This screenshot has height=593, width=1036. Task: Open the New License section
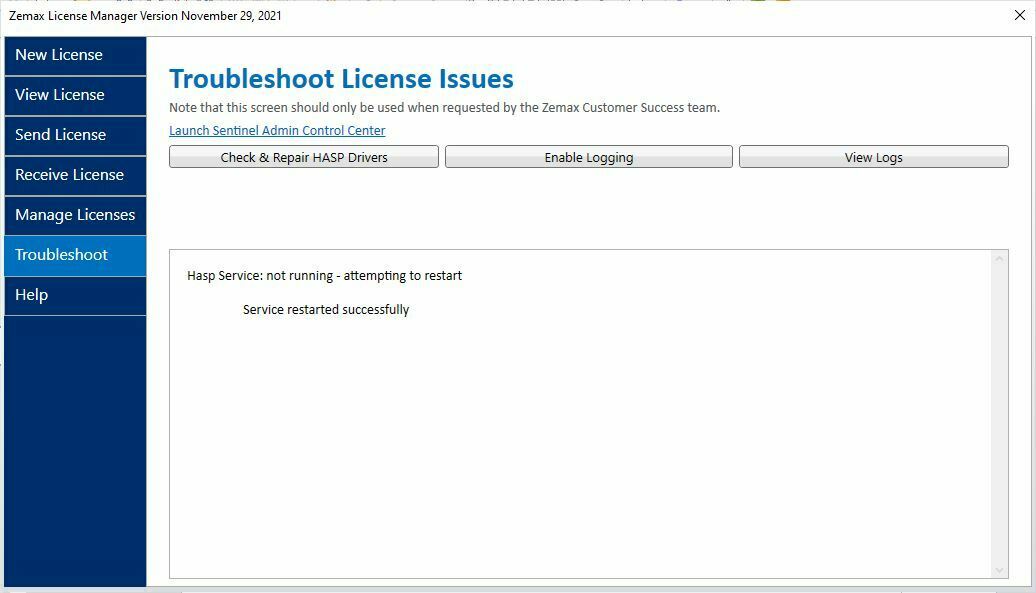point(75,55)
